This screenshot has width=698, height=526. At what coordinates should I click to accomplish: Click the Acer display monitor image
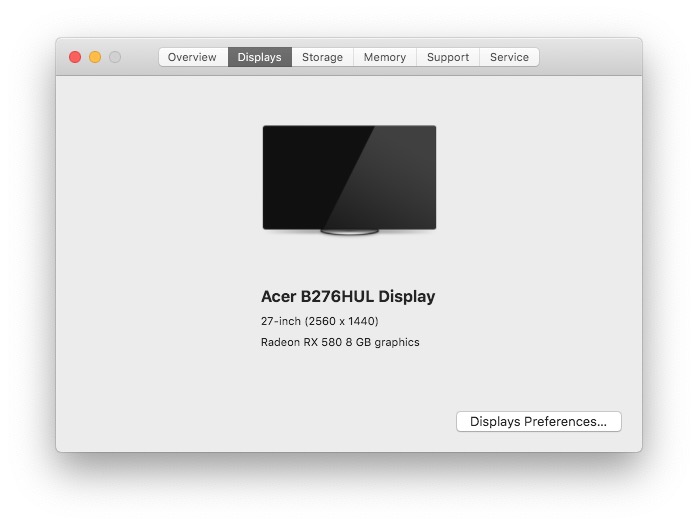(349, 180)
